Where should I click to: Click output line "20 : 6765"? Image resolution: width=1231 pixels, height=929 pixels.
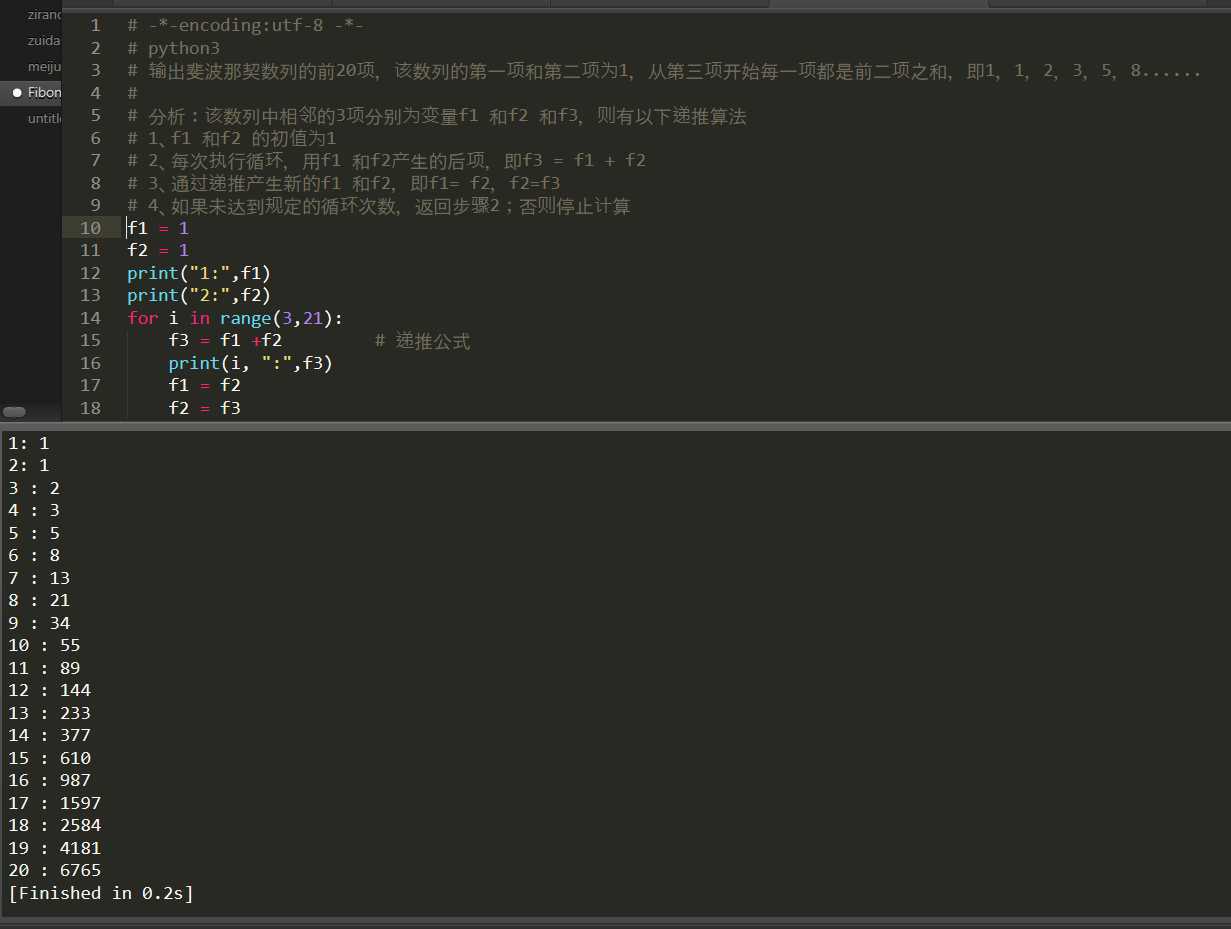55,870
